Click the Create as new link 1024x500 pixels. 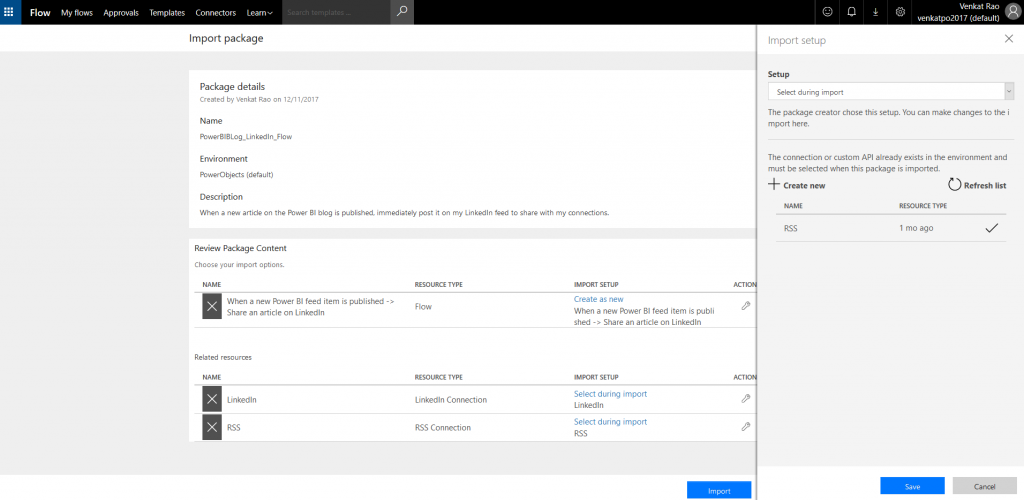point(598,299)
